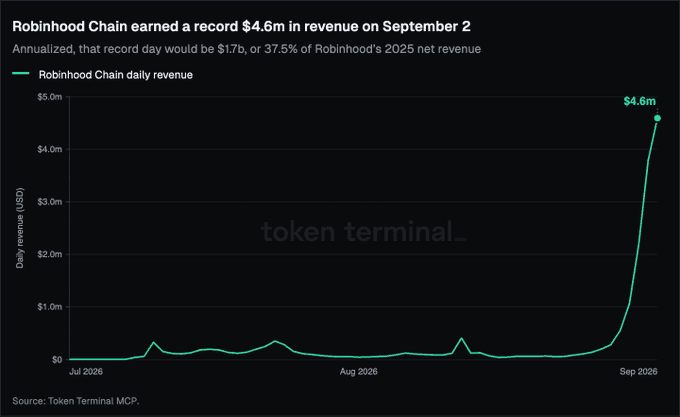This screenshot has width=680, height=417.
Task: Click the 'Robinhood Chain daily revenue' legend label
Action: (115, 75)
